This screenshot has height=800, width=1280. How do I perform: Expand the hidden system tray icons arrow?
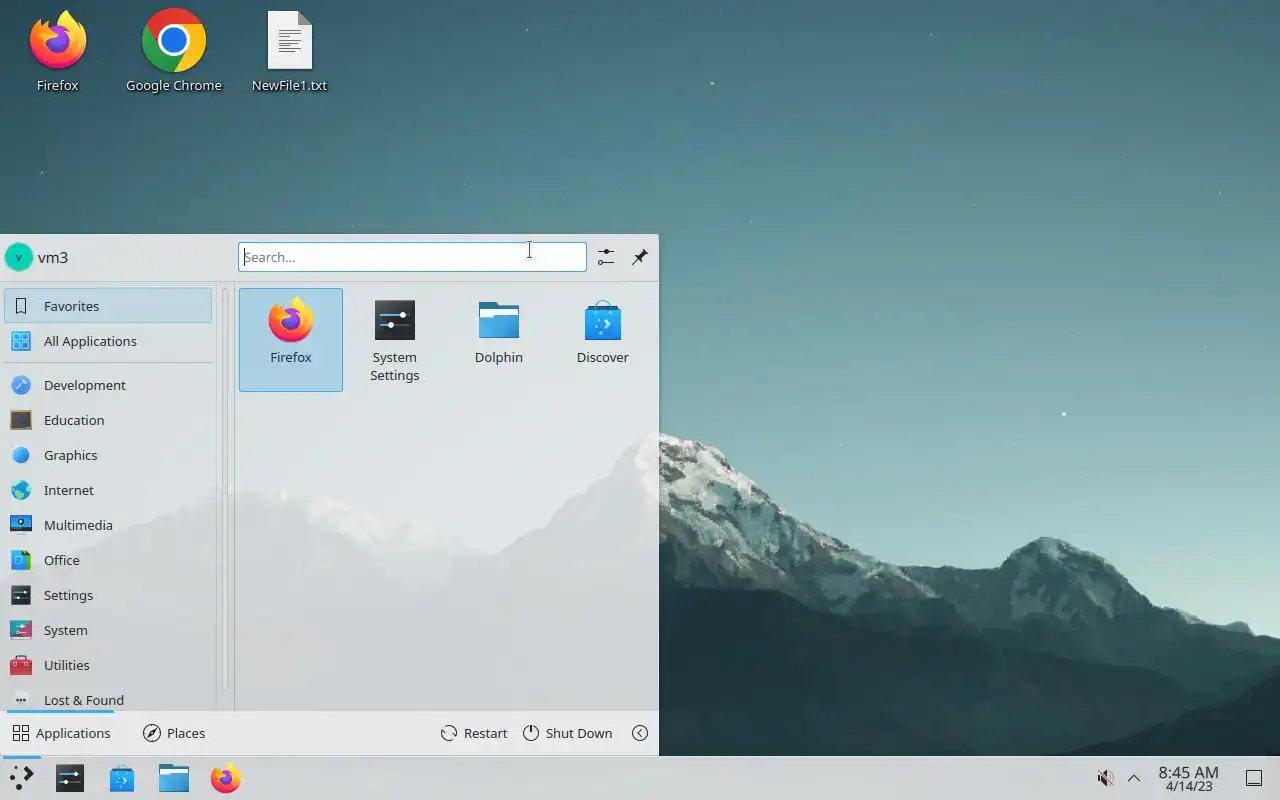click(x=1134, y=778)
